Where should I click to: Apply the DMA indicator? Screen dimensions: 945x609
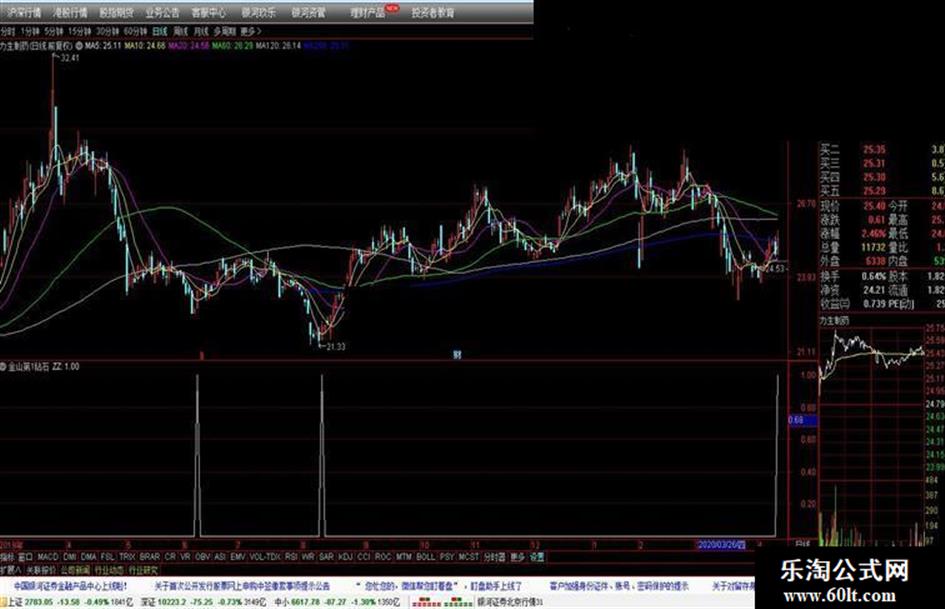click(89, 557)
